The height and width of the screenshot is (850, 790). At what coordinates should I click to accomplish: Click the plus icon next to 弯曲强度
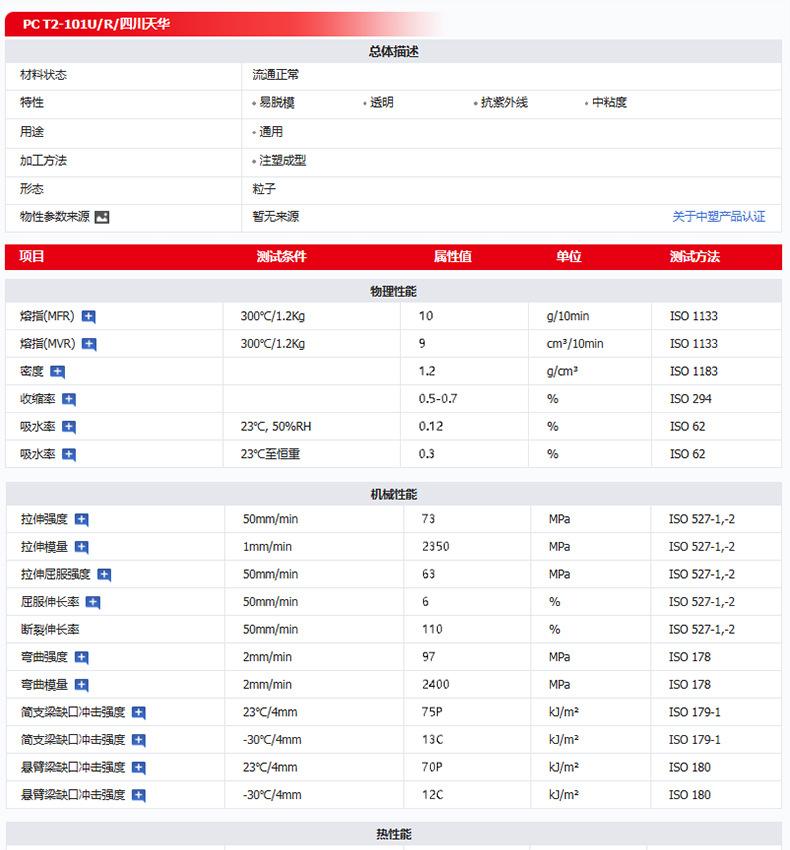[x=82, y=658]
